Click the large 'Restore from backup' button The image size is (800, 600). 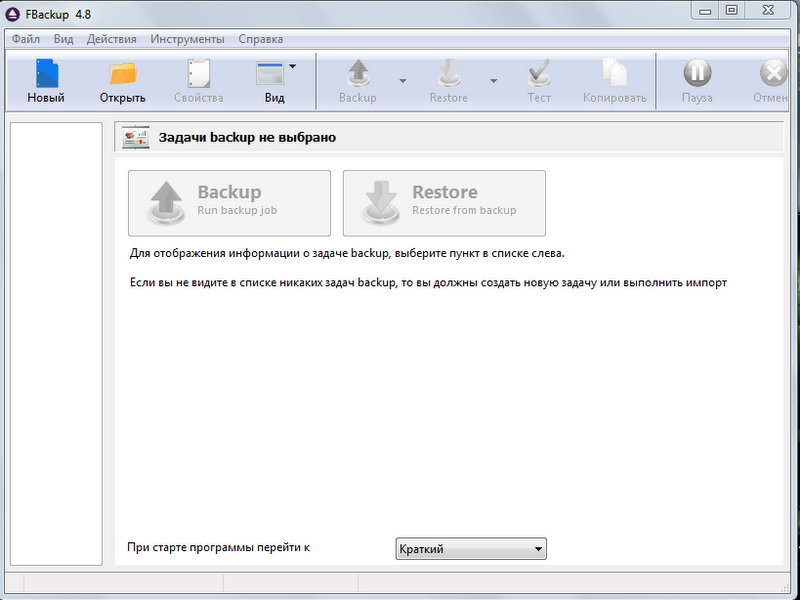click(x=444, y=203)
